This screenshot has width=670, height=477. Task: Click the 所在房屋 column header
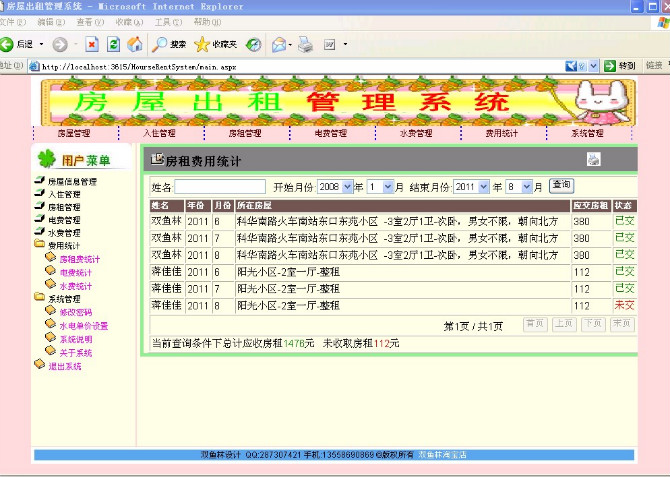coord(403,206)
